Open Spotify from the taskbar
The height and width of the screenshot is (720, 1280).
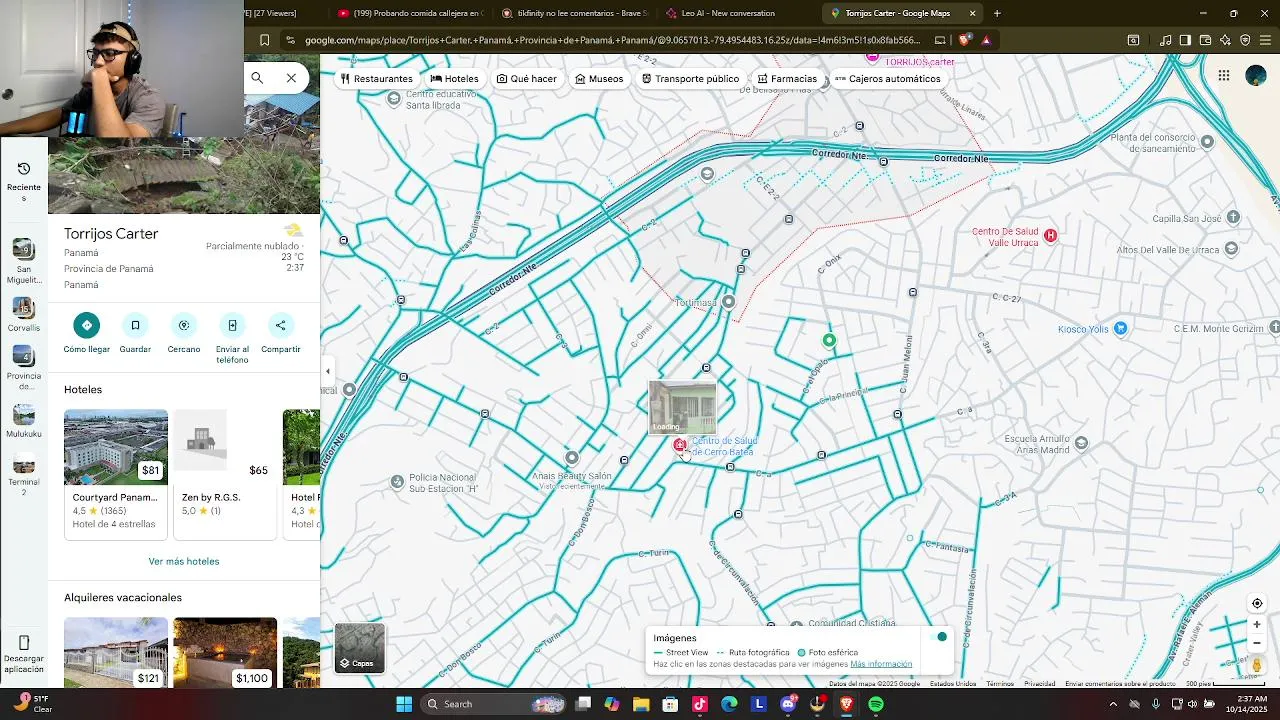(x=876, y=704)
